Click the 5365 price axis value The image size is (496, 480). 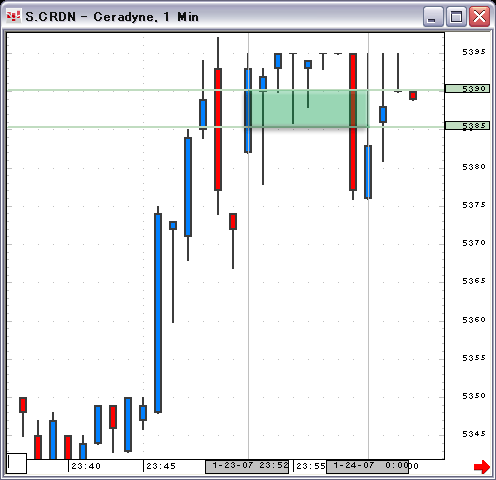(x=474, y=281)
